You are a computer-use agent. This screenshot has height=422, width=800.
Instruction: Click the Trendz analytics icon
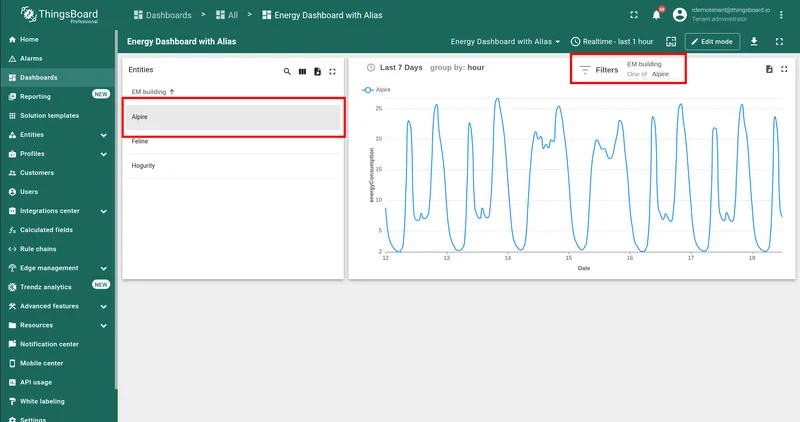click(12, 287)
